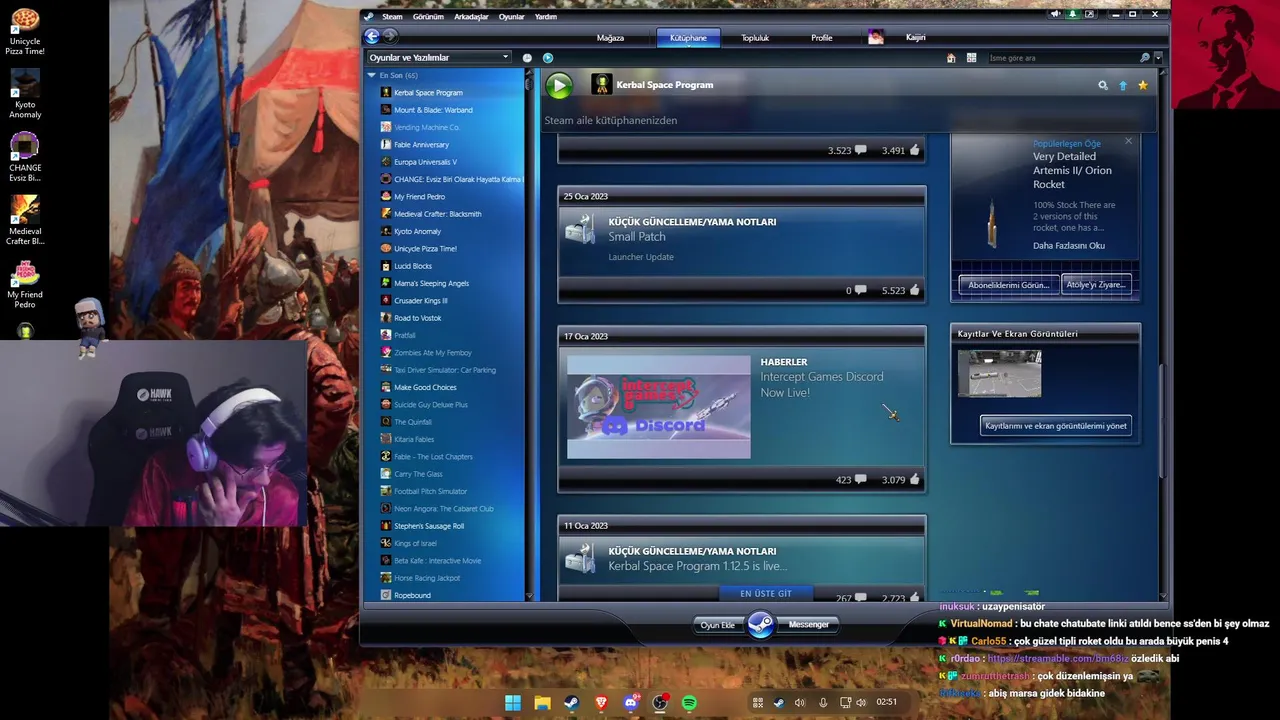
Task: Click the Daha Fazlasını Oku link
Action: coord(1069,246)
